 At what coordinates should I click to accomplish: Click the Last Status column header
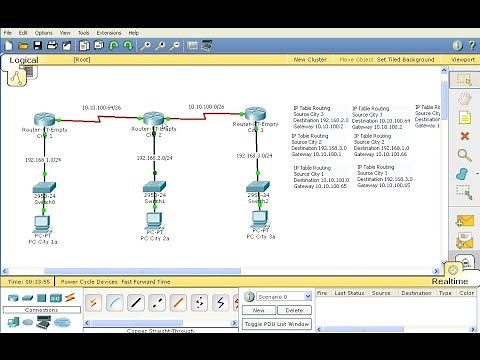click(349, 293)
